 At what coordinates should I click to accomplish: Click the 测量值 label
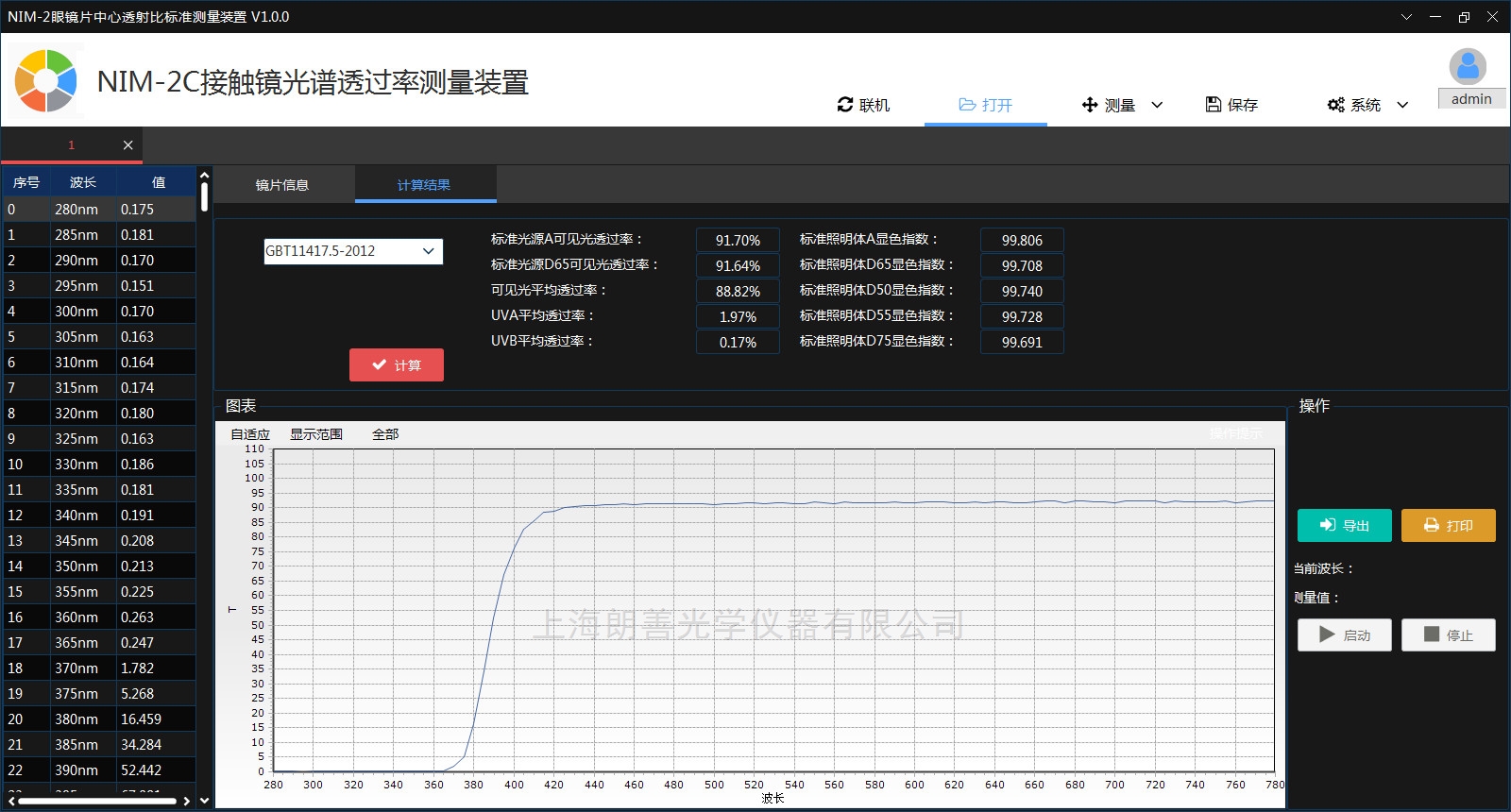coord(1316,598)
